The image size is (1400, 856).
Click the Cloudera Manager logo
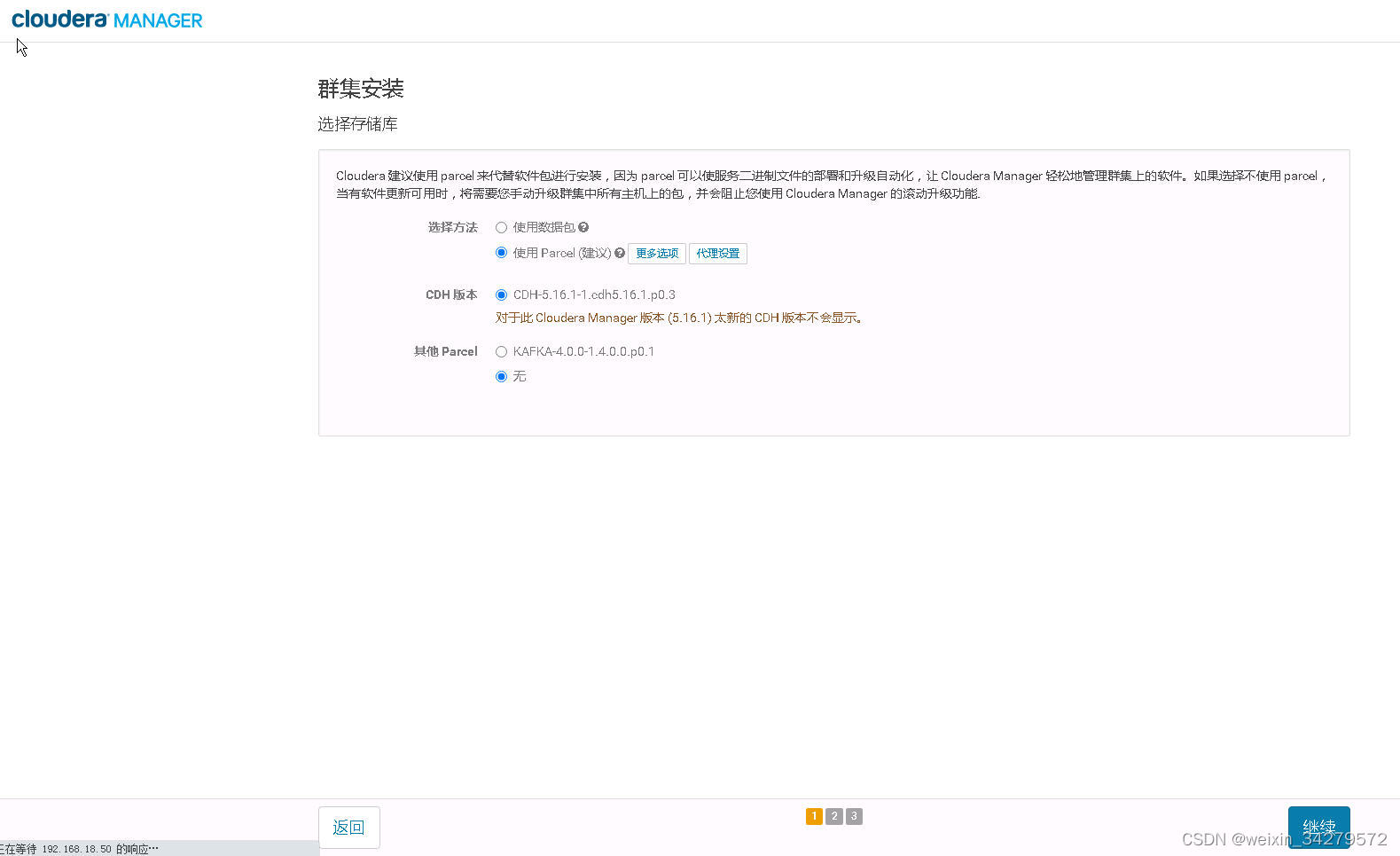tap(107, 20)
